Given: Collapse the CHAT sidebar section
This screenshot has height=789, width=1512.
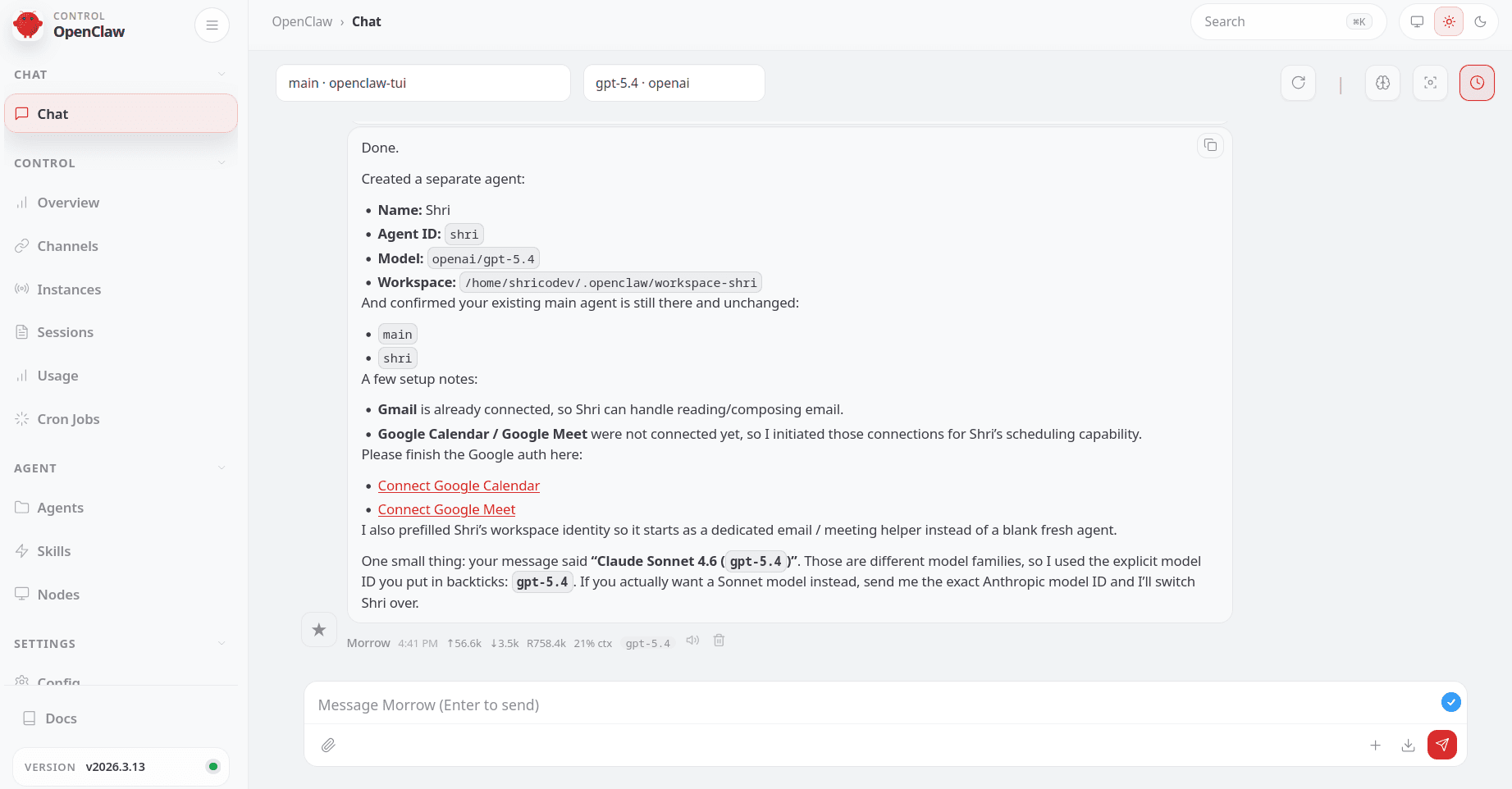Looking at the screenshot, I should (222, 74).
